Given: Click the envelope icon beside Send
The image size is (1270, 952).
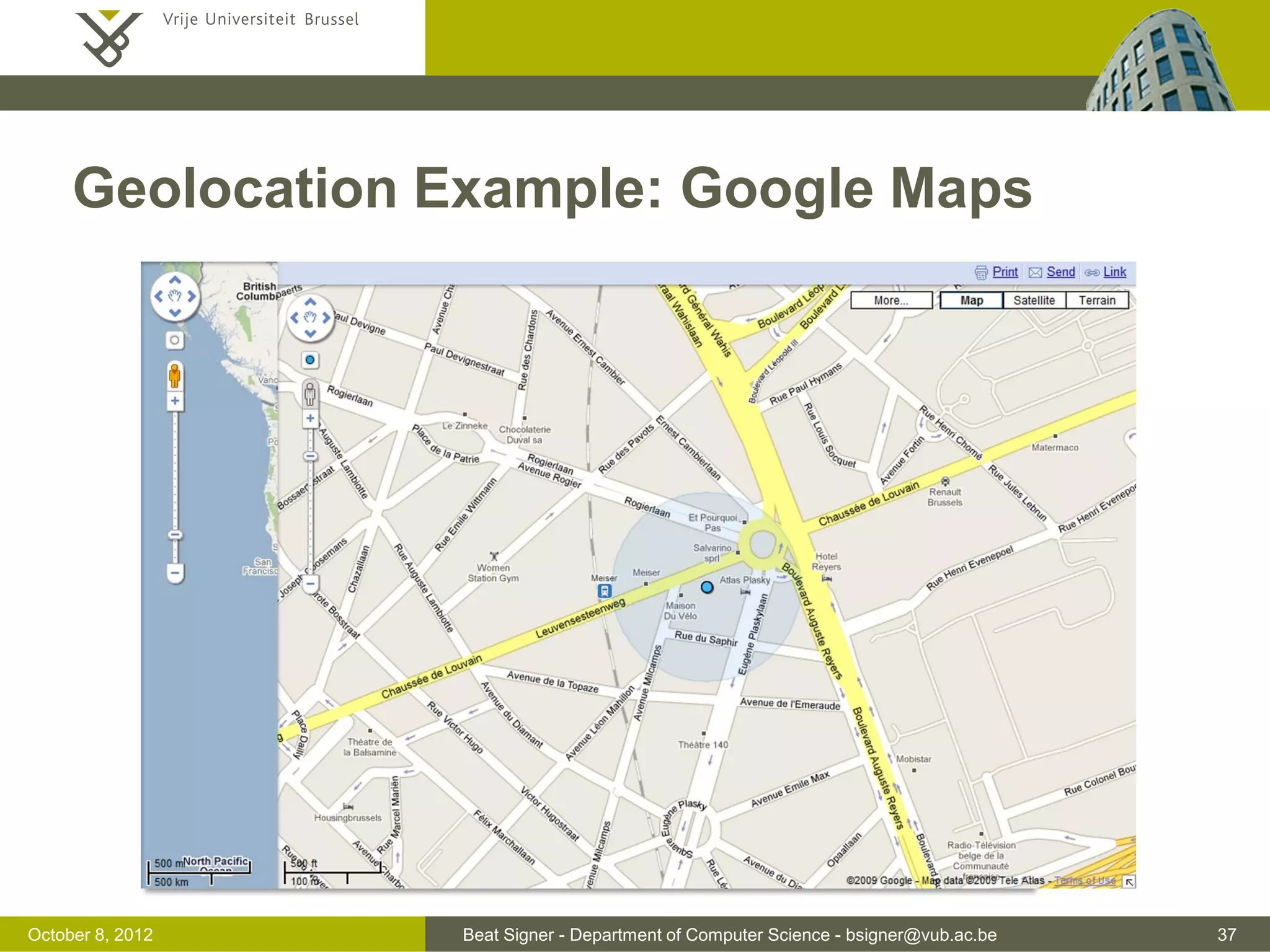Looking at the screenshot, I should [x=1035, y=273].
